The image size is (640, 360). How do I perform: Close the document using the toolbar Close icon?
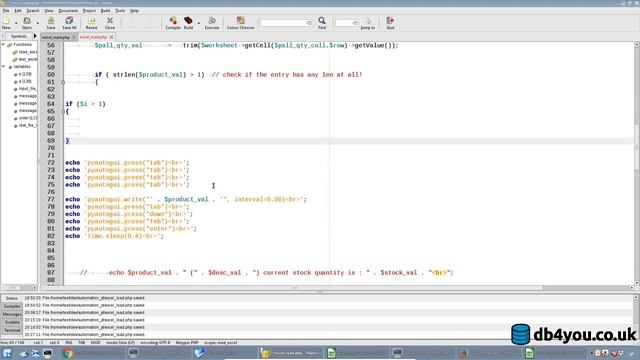pos(110,22)
